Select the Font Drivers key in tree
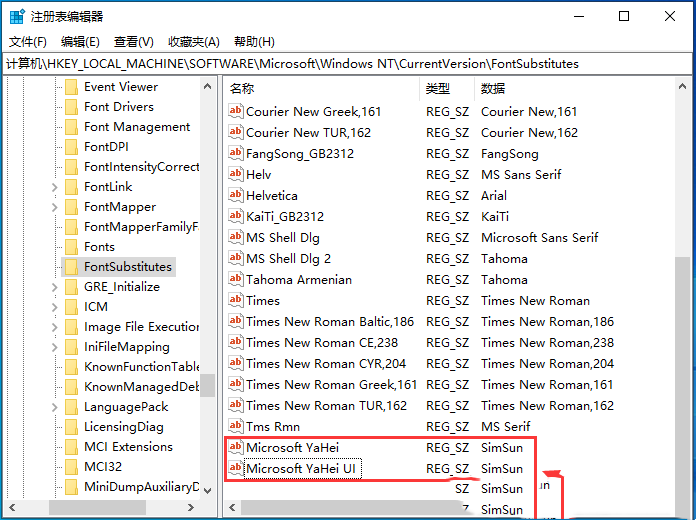696x520 pixels. [118, 107]
